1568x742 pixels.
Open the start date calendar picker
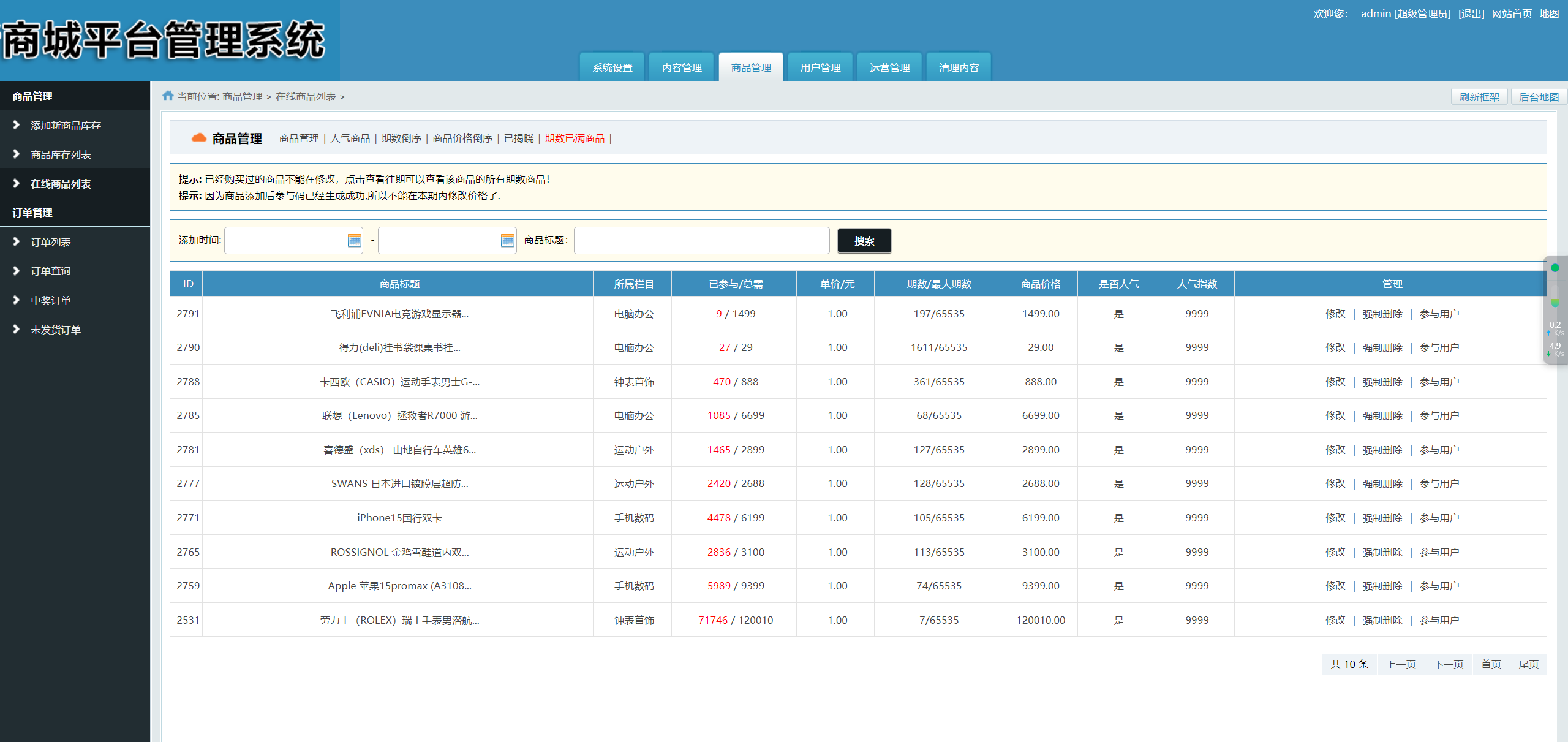click(354, 240)
